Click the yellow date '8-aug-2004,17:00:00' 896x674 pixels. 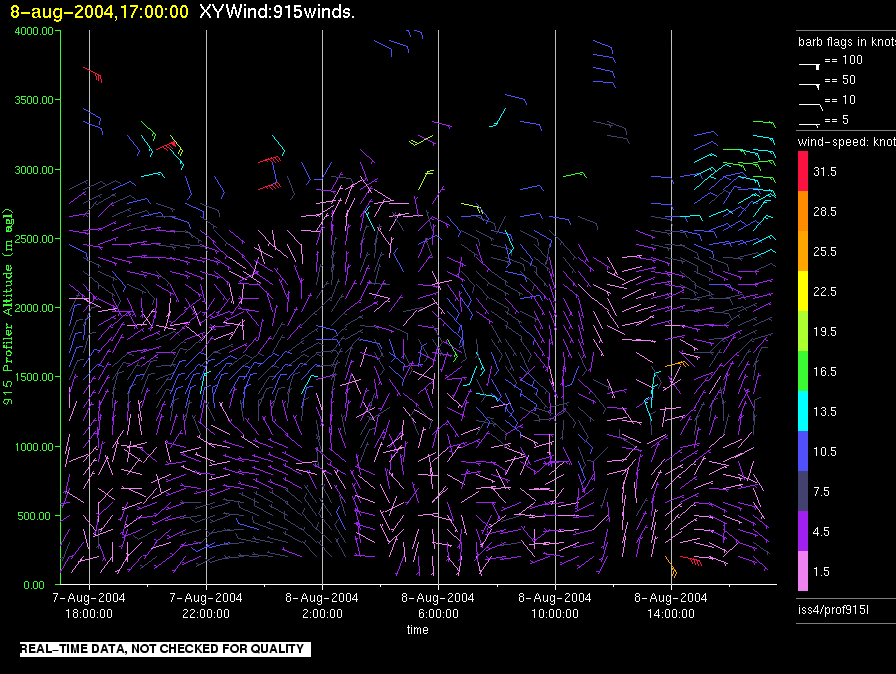tap(99, 11)
